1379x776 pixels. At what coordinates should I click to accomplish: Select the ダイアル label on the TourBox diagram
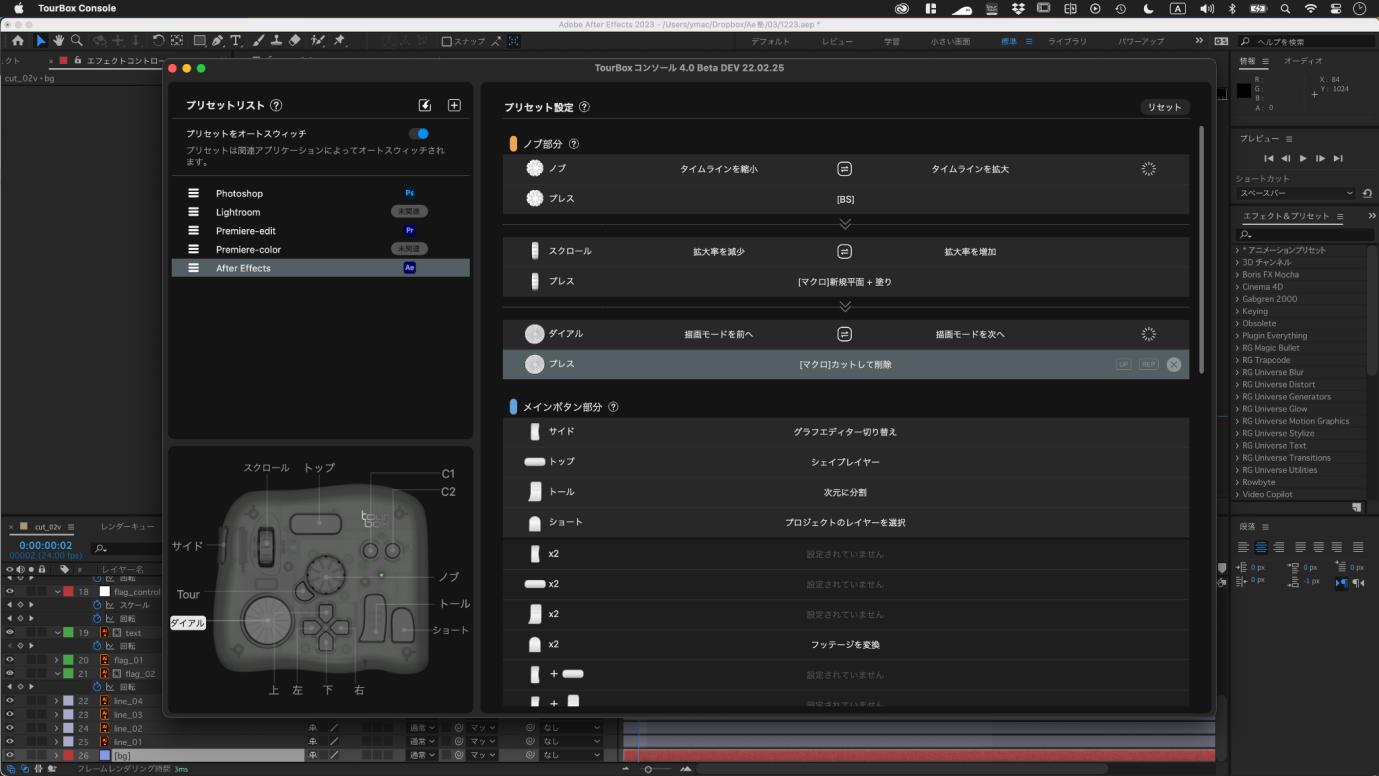[x=188, y=623]
